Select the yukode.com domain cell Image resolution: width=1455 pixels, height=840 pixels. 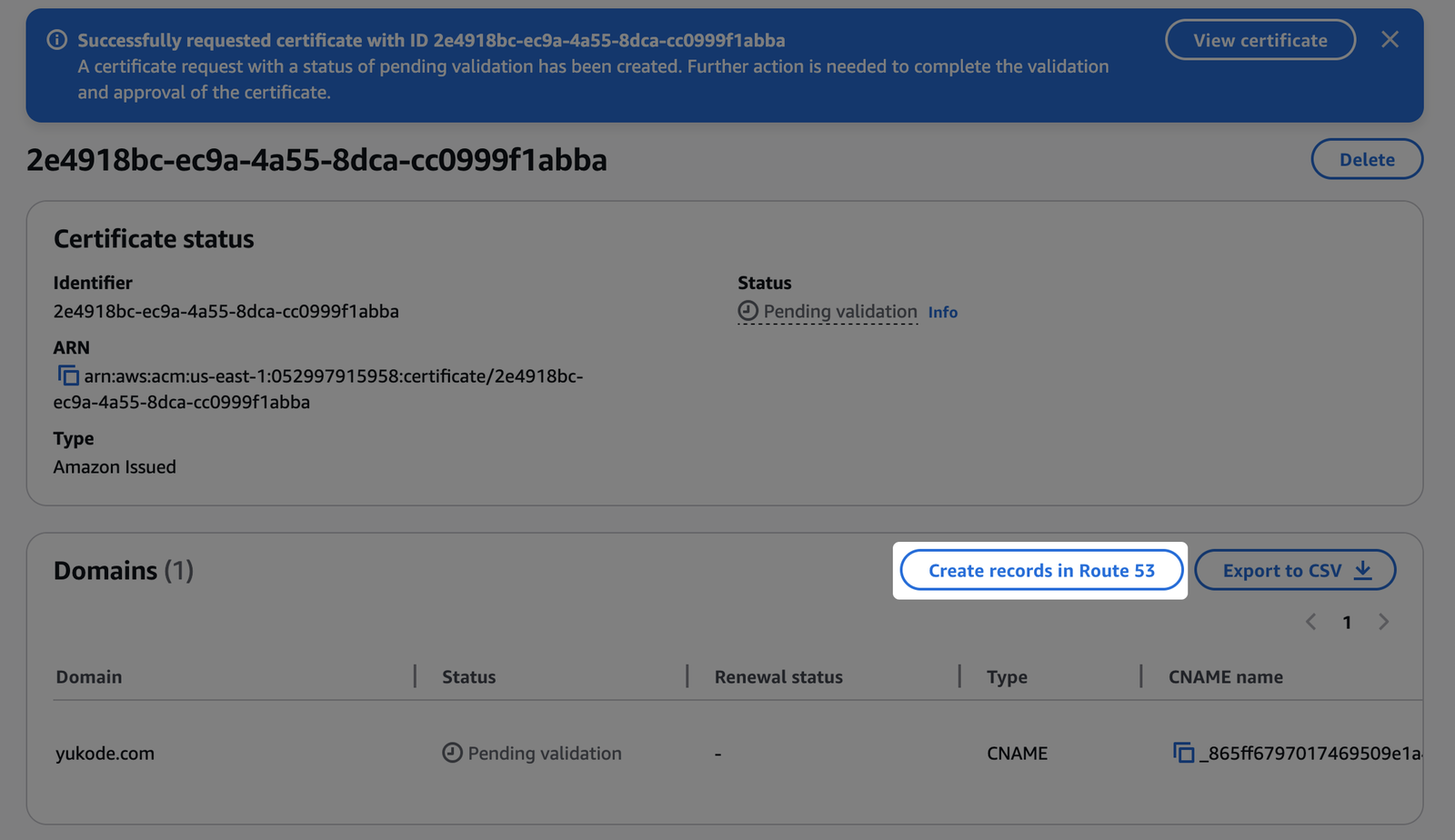[105, 754]
